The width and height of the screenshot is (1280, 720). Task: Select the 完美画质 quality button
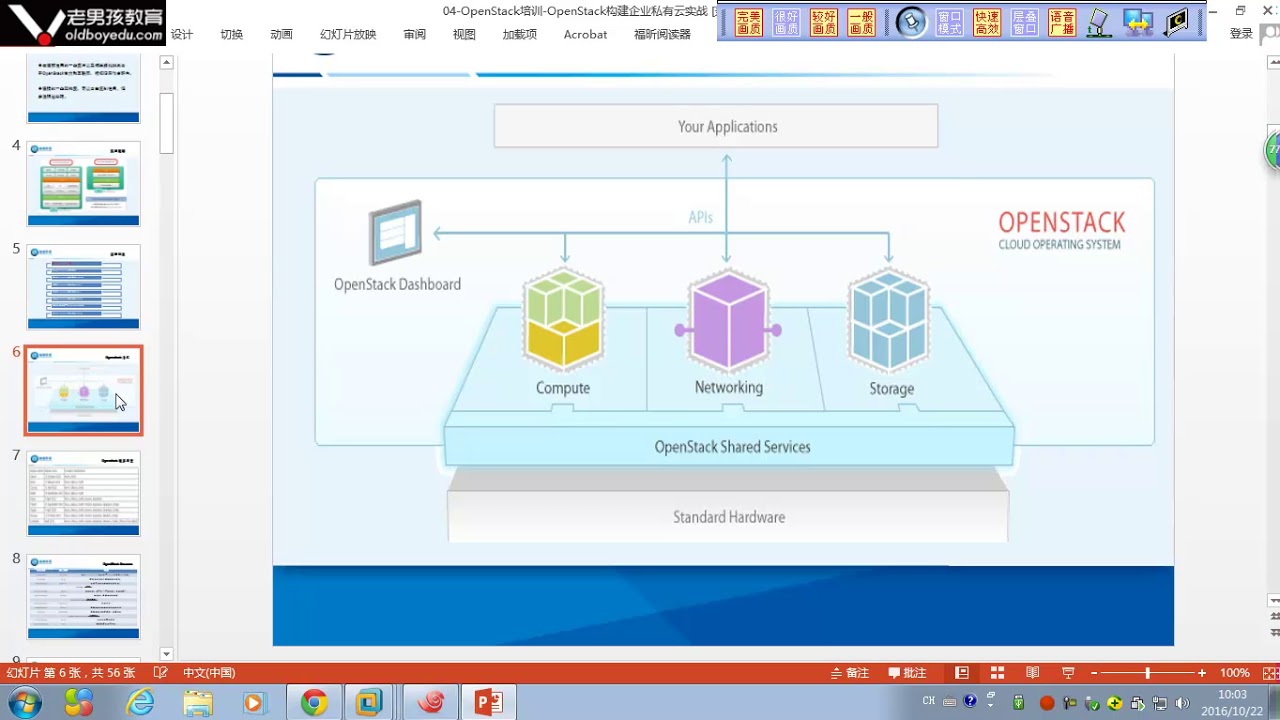[x=748, y=22]
